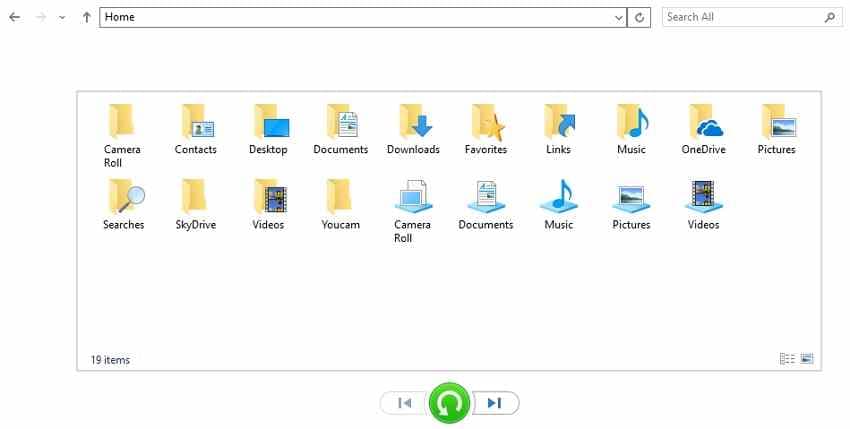This screenshot has width=850, height=429.
Task: Open the Contacts folder
Action: 196,129
